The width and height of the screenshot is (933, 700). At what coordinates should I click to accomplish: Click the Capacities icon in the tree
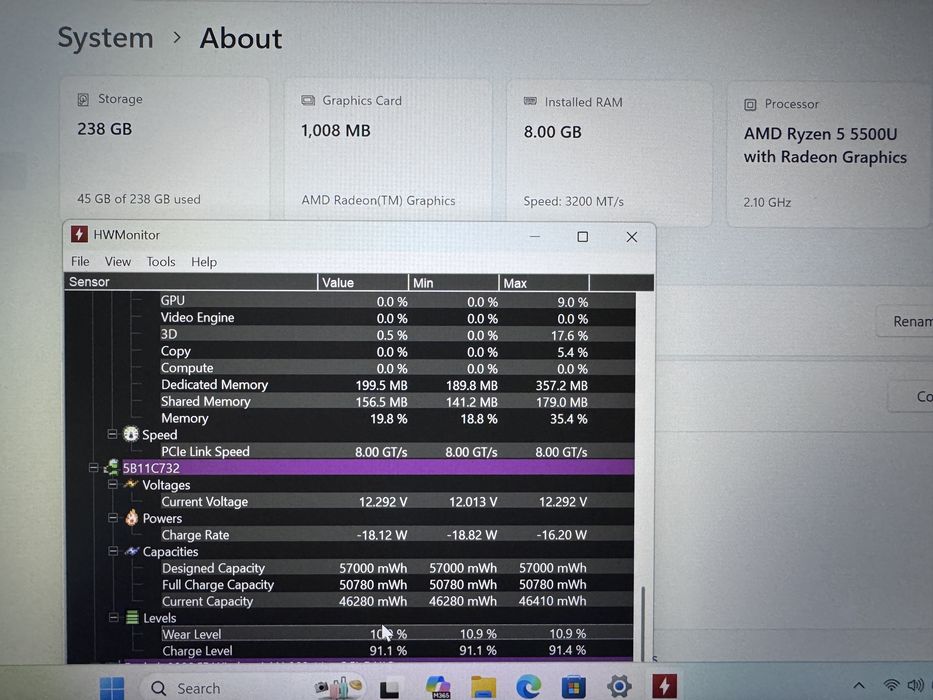coord(132,551)
